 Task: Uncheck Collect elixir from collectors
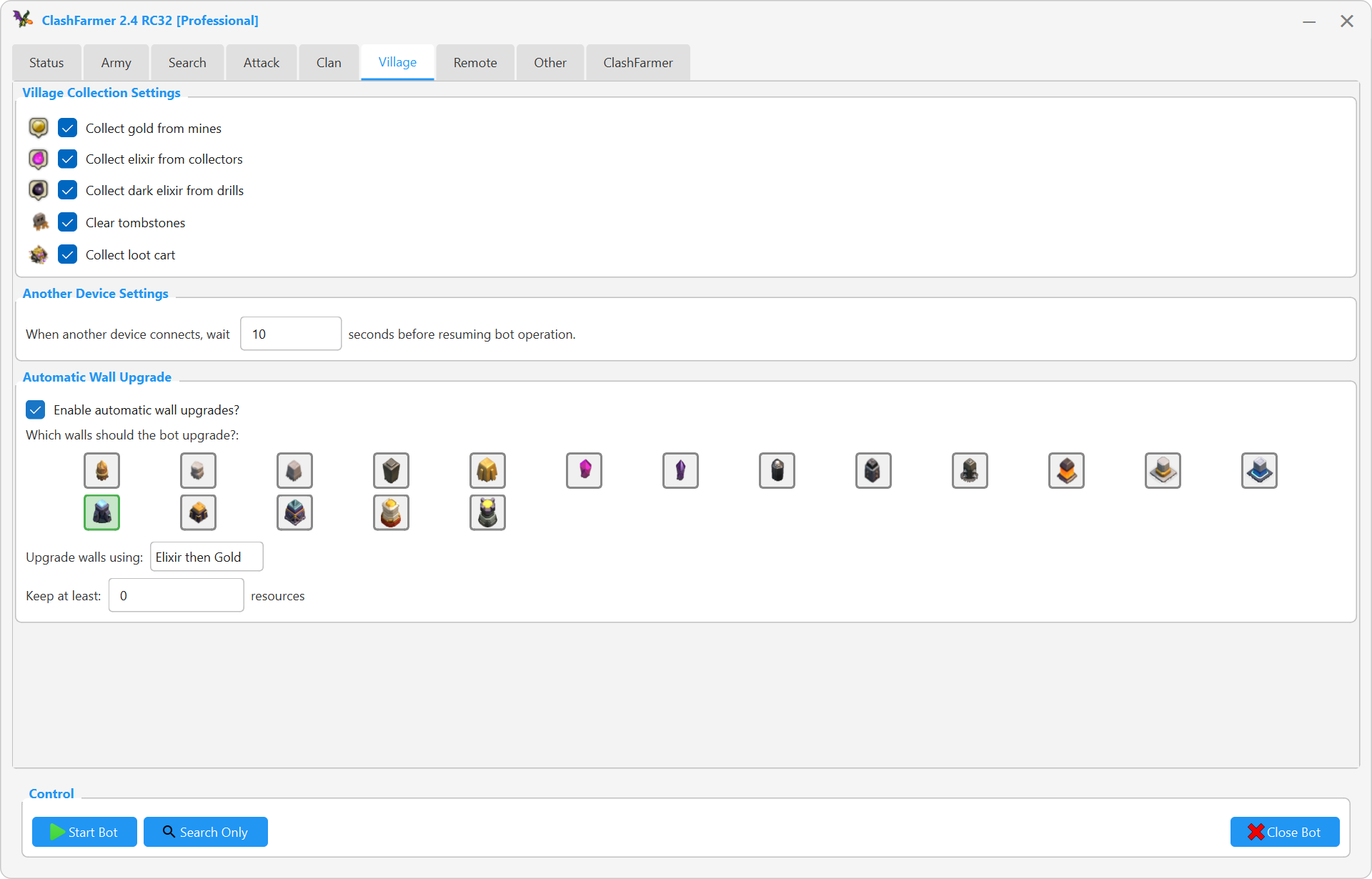tap(67, 159)
